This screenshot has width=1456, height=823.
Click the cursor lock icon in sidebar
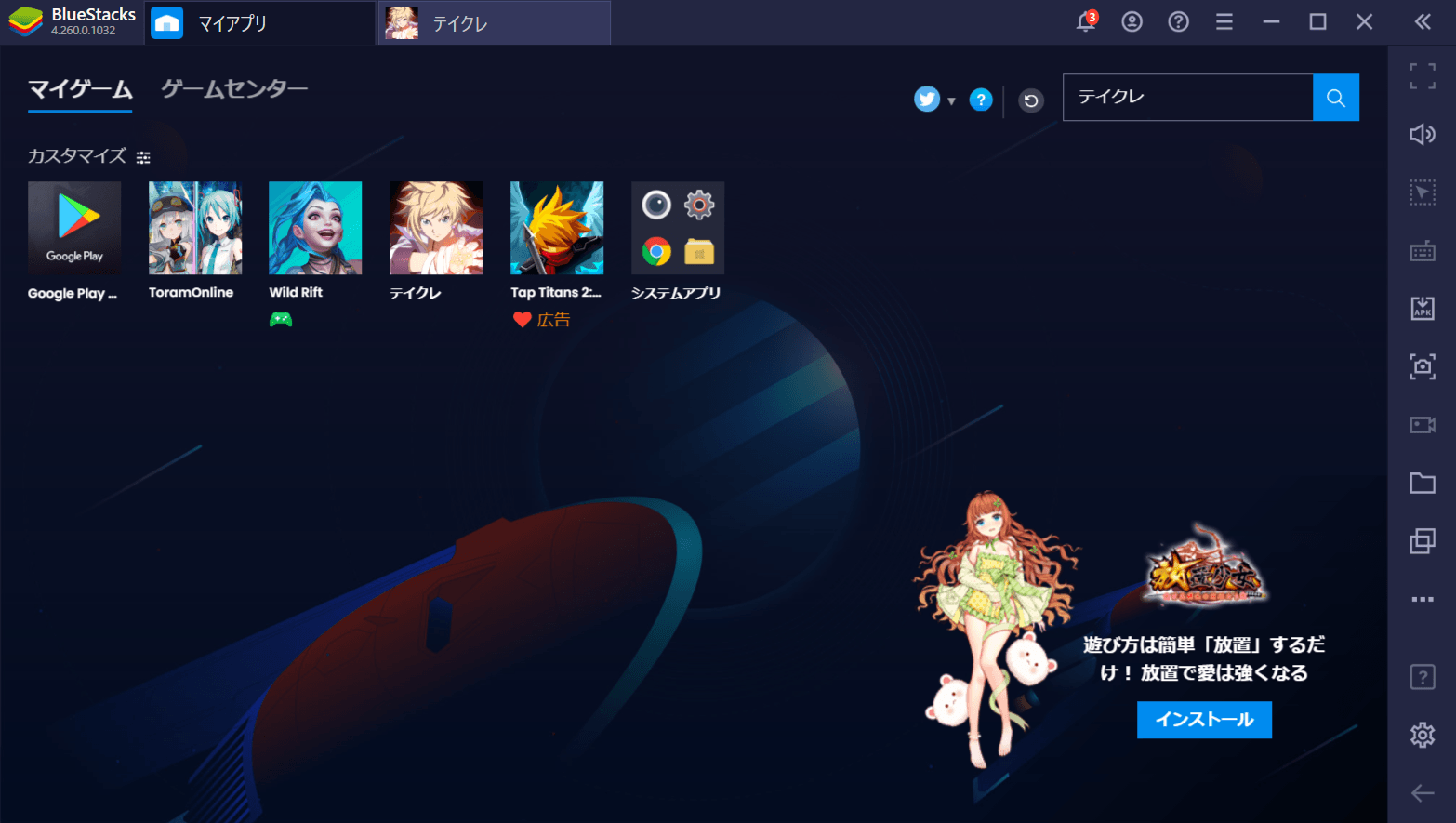1423,192
